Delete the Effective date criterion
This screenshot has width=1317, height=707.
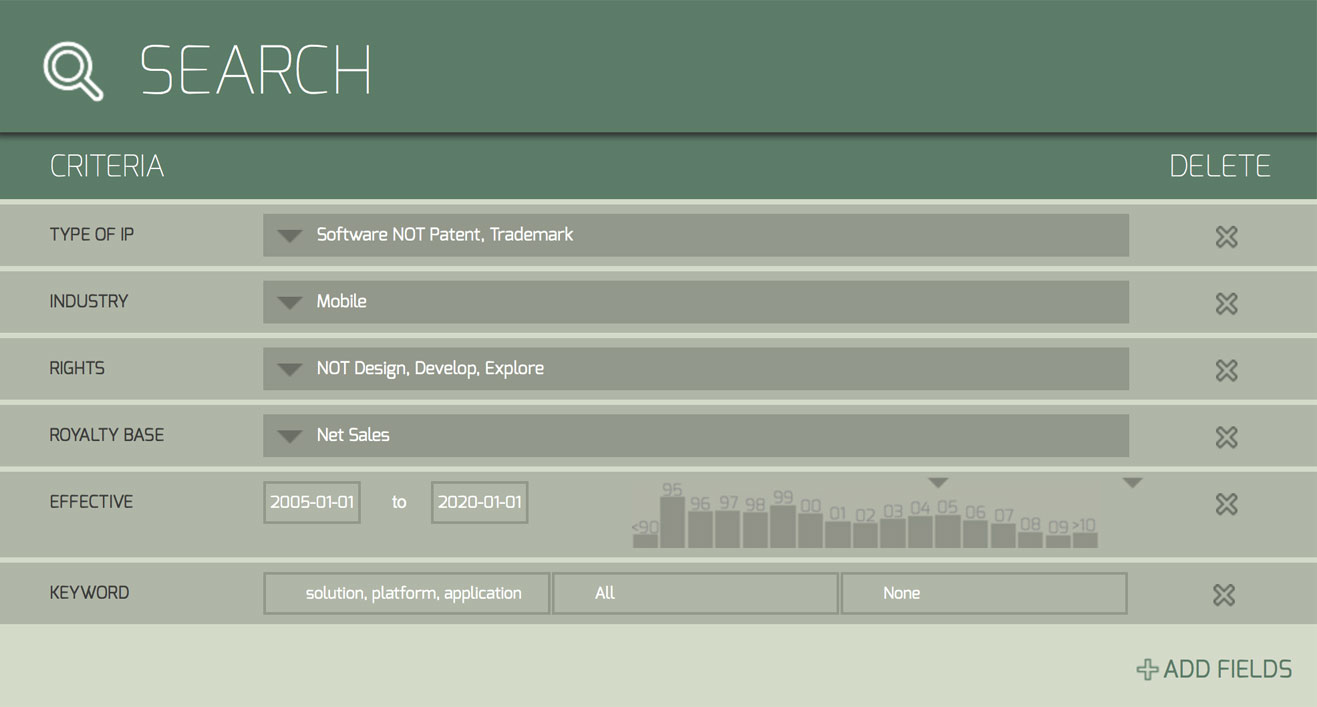(x=1226, y=504)
